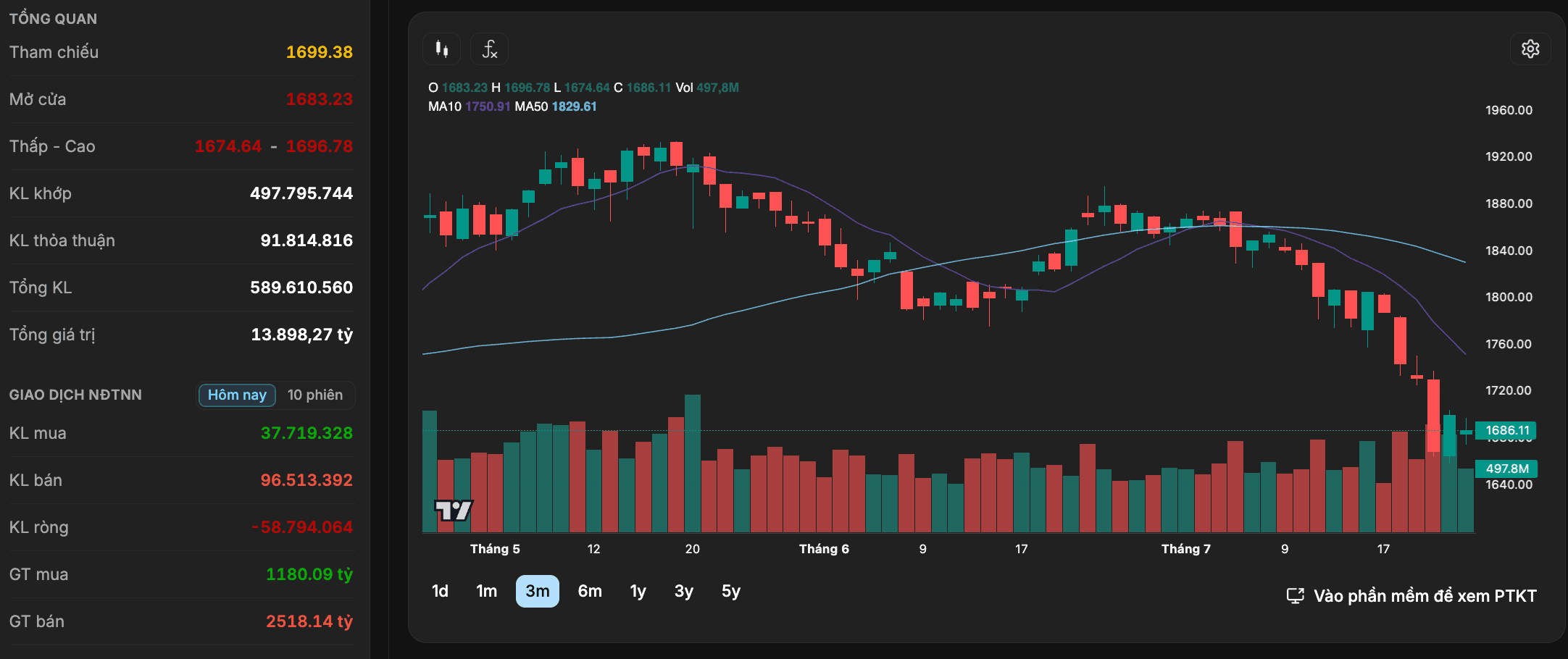The height and width of the screenshot is (659, 1568).
Task: Click the 1686.11 current price label
Action: (1506, 430)
